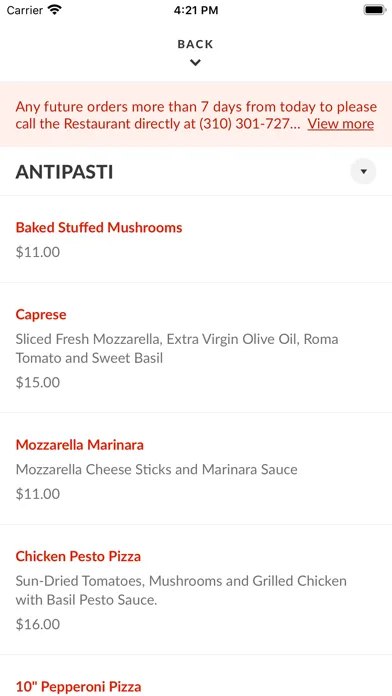Tap the $11.00 price under Mozzarella Marinara
392x696 pixels.
(38, 494)
